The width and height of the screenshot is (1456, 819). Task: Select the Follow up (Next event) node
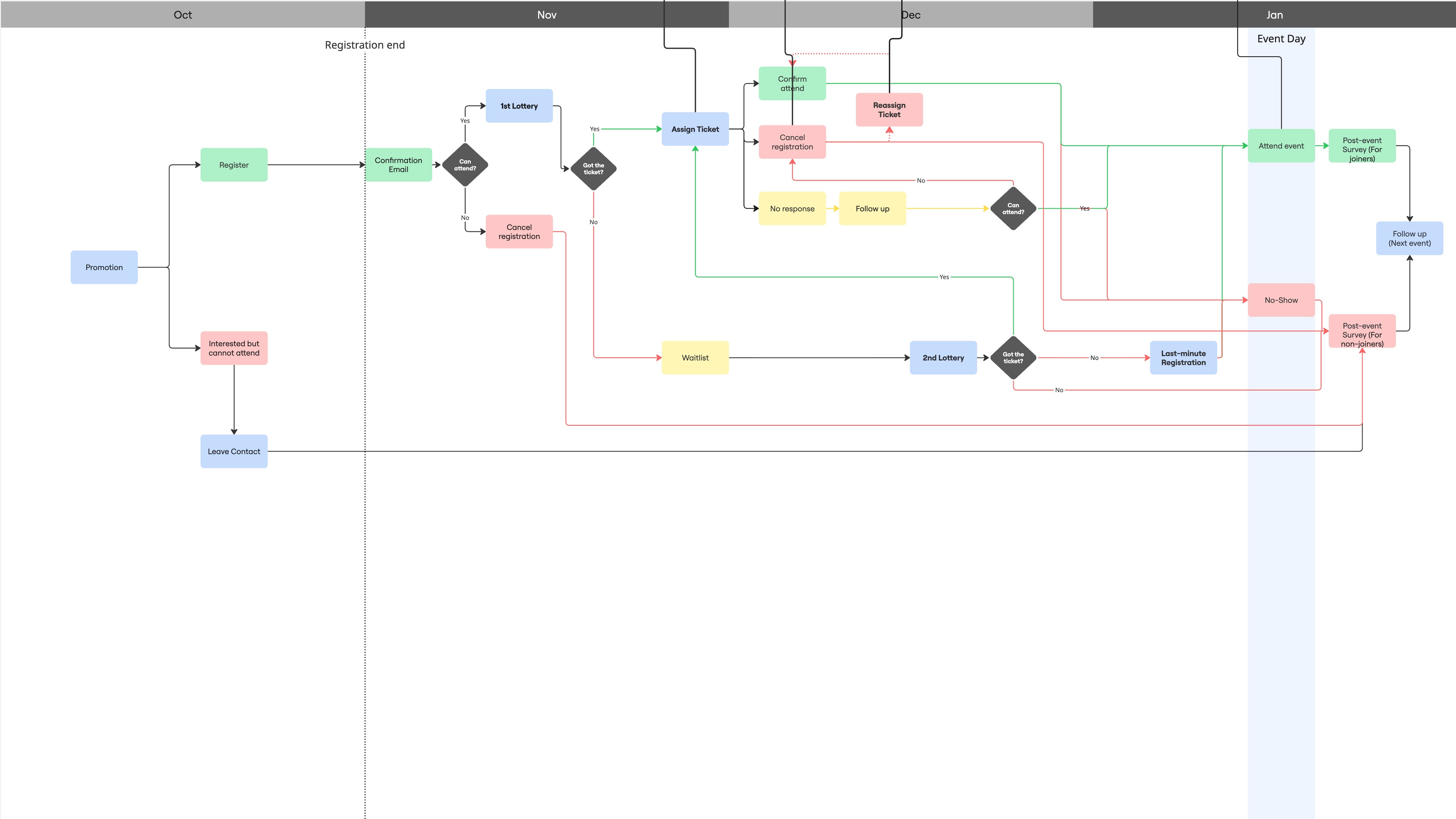click(1409, 238)
